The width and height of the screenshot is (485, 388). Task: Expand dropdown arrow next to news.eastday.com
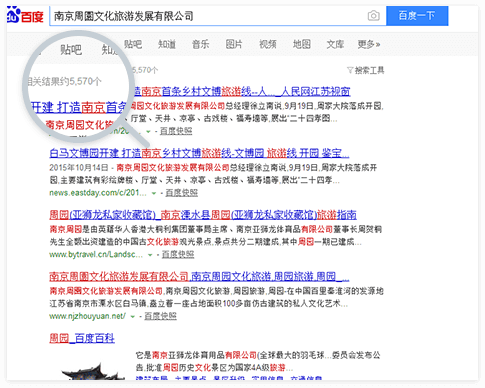pos(154,193)
